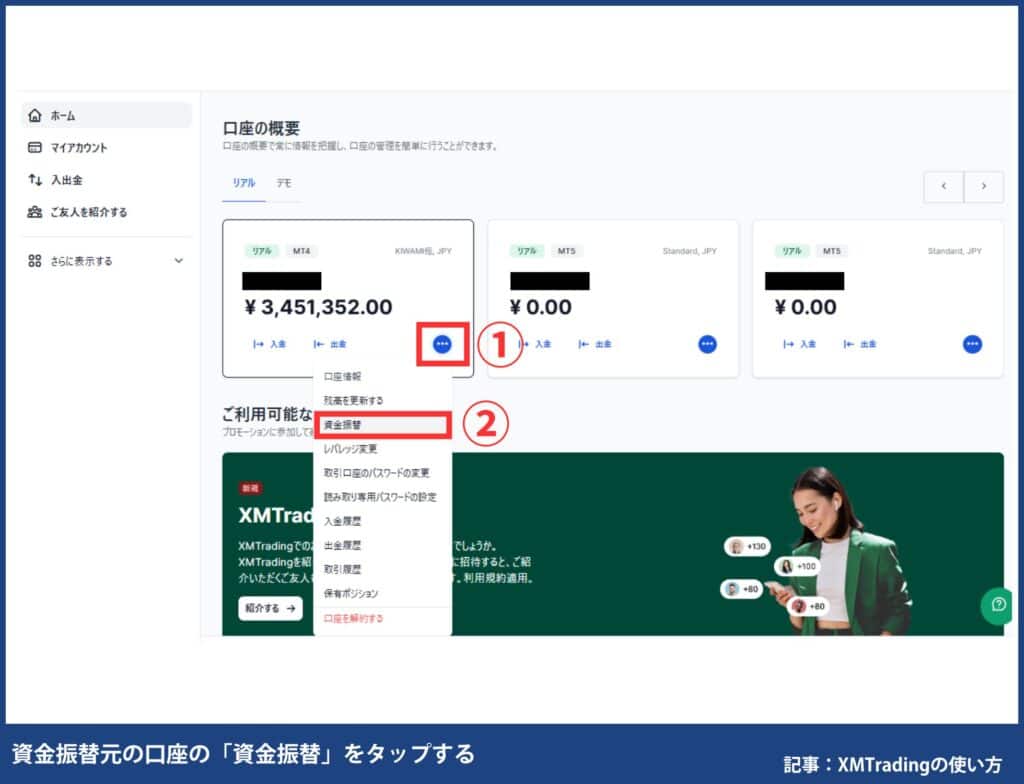Click 入金 on the KIWAMI極 MT4 card
Viewport: 1024px width, 784px height.
pos(270,344)
